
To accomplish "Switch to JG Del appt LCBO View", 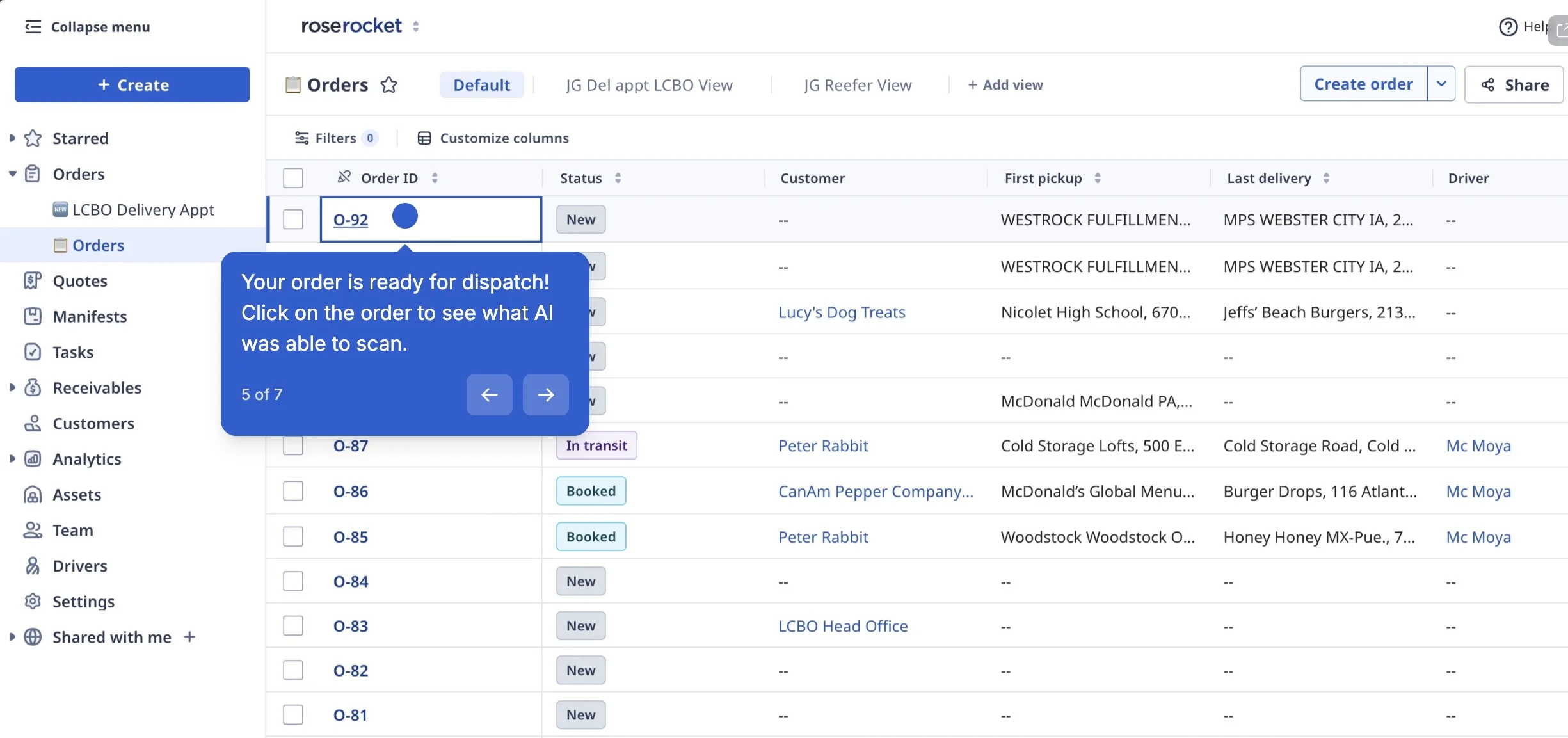I will (x=649, y=84).
